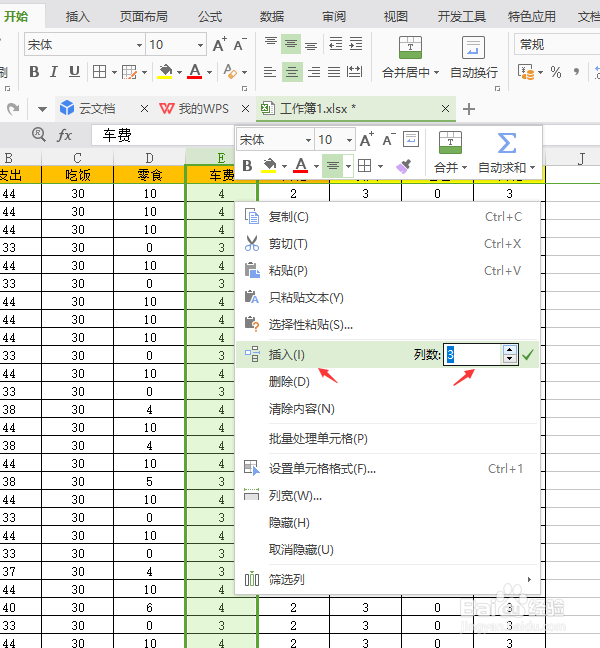Toggle Bold in mini toolbar
Screen dimensions: 600x648
[247, 166]
